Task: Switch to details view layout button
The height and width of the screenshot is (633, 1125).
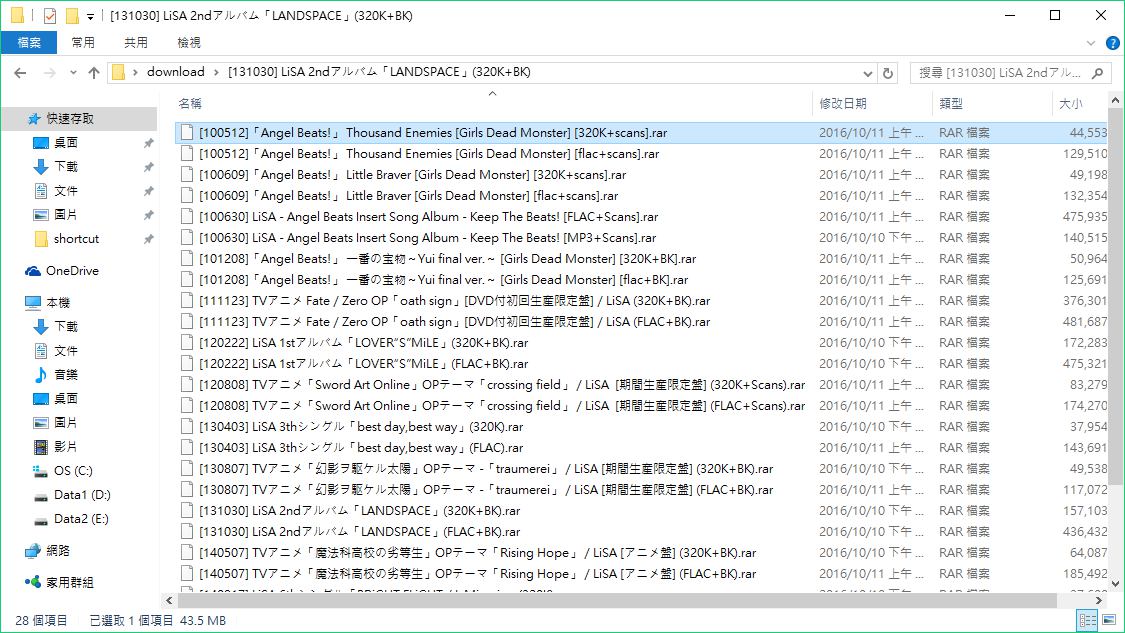Action: [x=1087, y=620]
